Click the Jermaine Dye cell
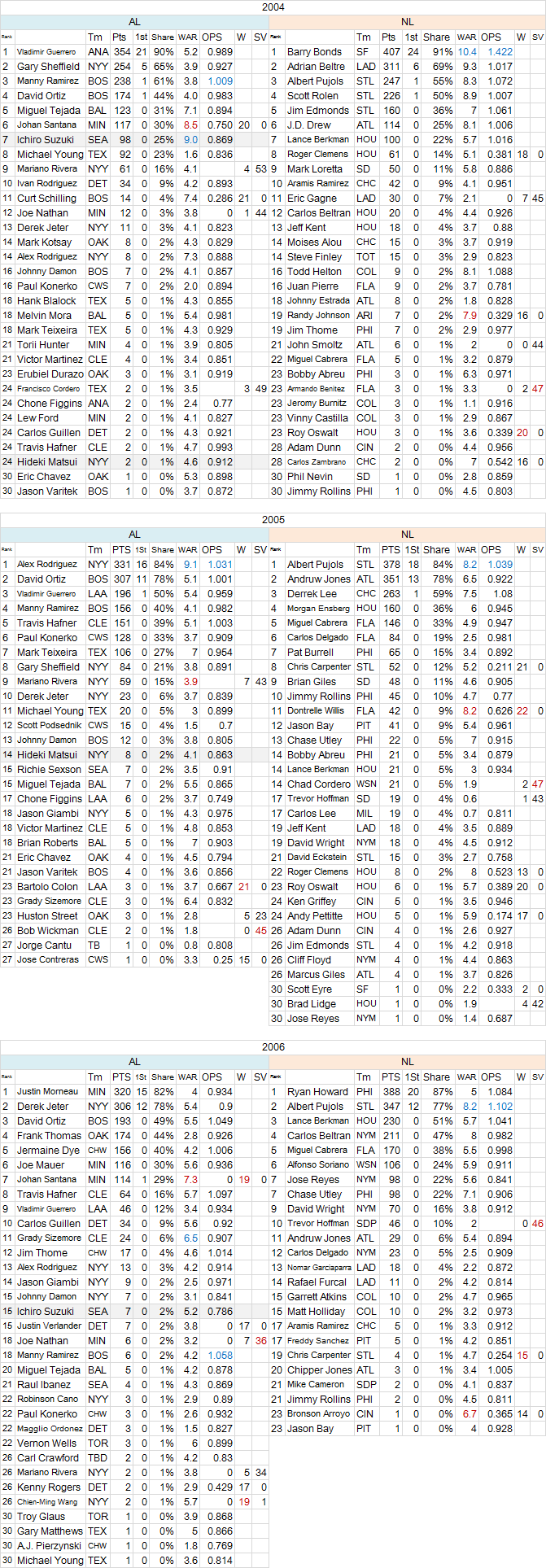This screenshot has width=546, height=1568. (x=50, y=1151)
